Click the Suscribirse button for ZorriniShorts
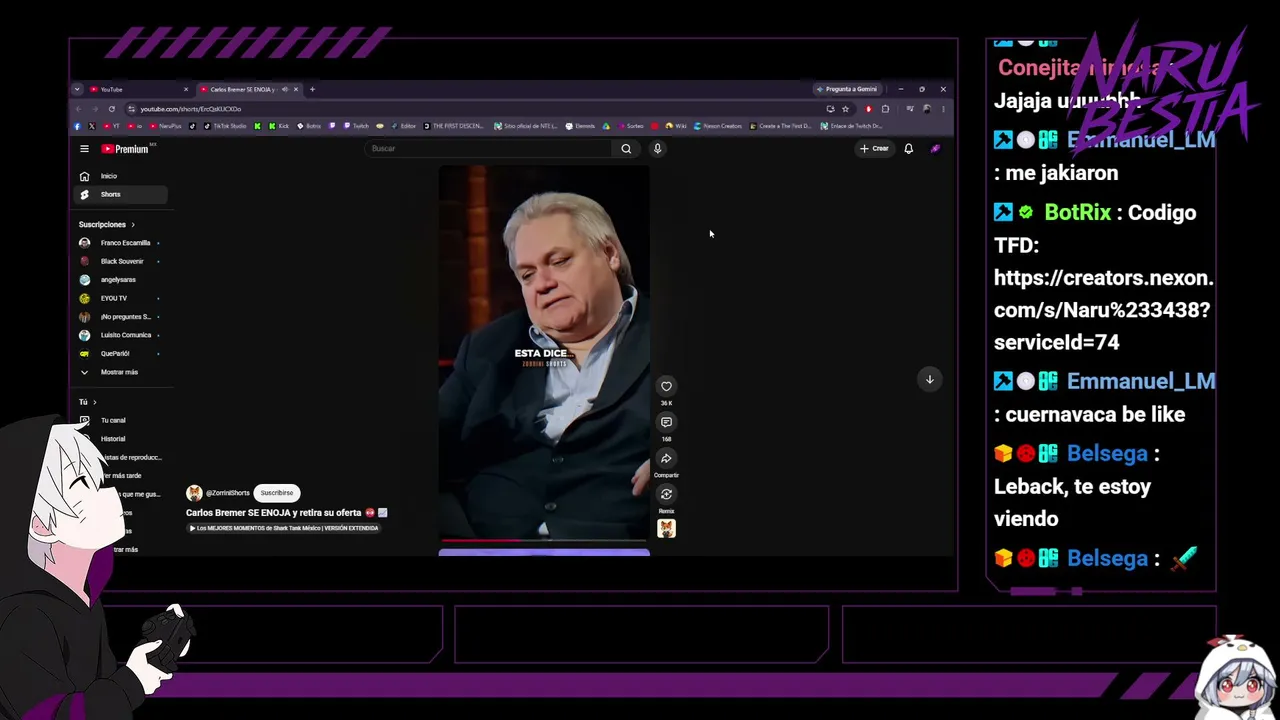The height and width of the screenshot is (720, 1280). pyautogui.click(x=277, y=493)
